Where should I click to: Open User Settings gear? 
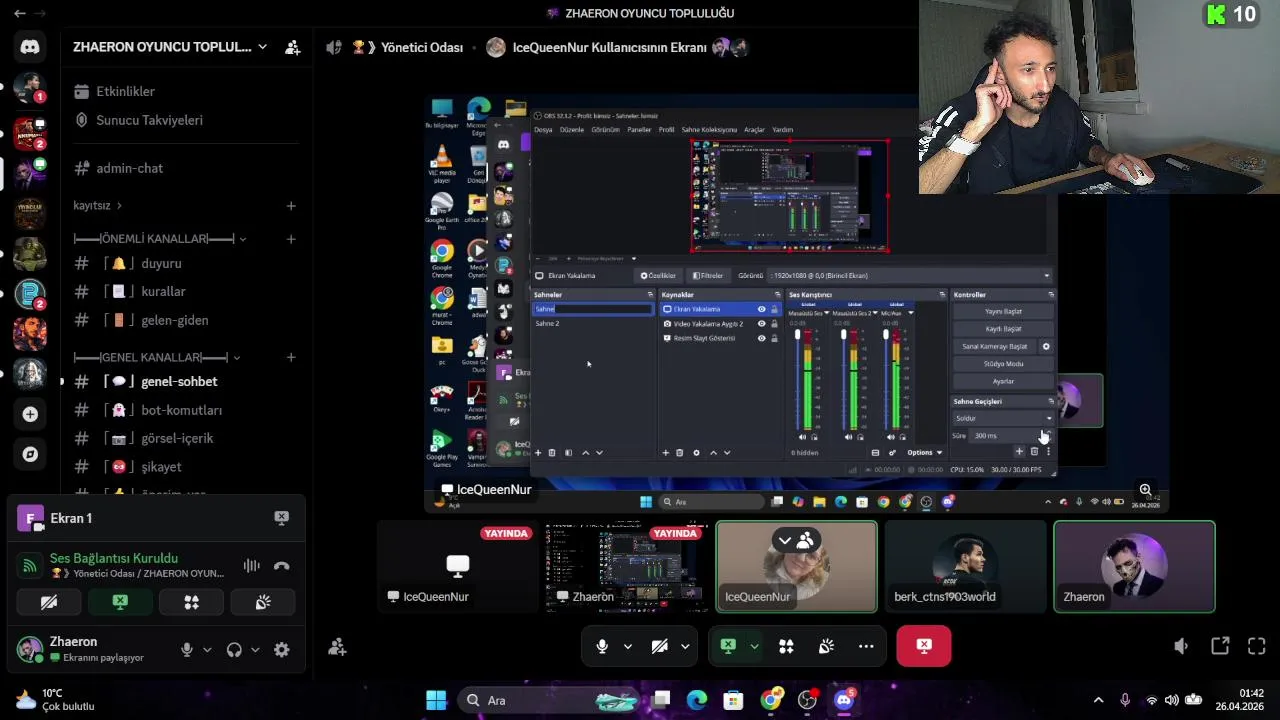click(x=282, y=650)
